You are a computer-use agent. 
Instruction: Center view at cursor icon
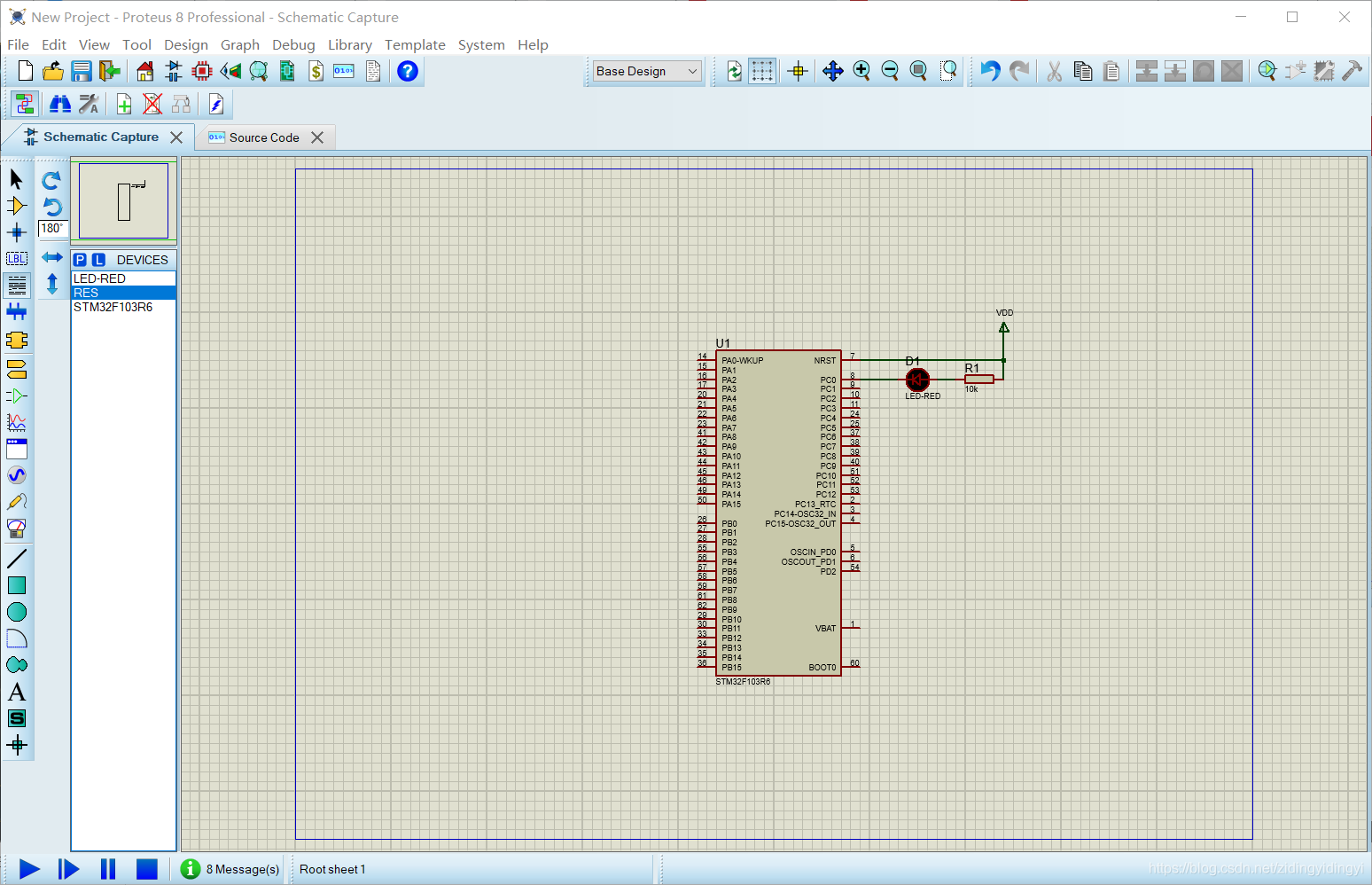pyautogui.click(x=798, y=71)
